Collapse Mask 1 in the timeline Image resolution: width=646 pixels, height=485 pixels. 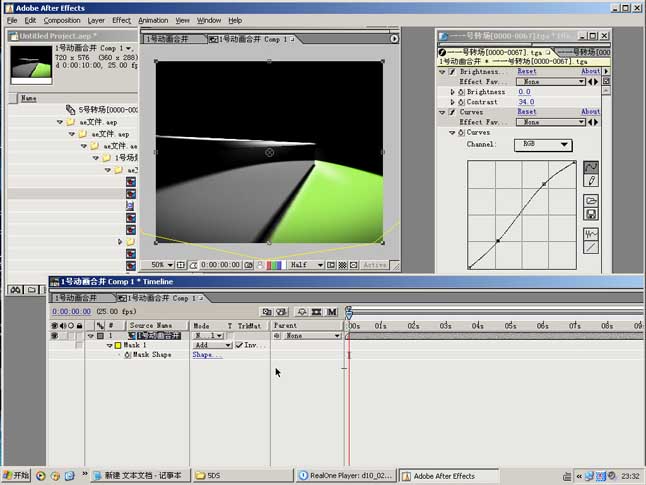(110, 345)
